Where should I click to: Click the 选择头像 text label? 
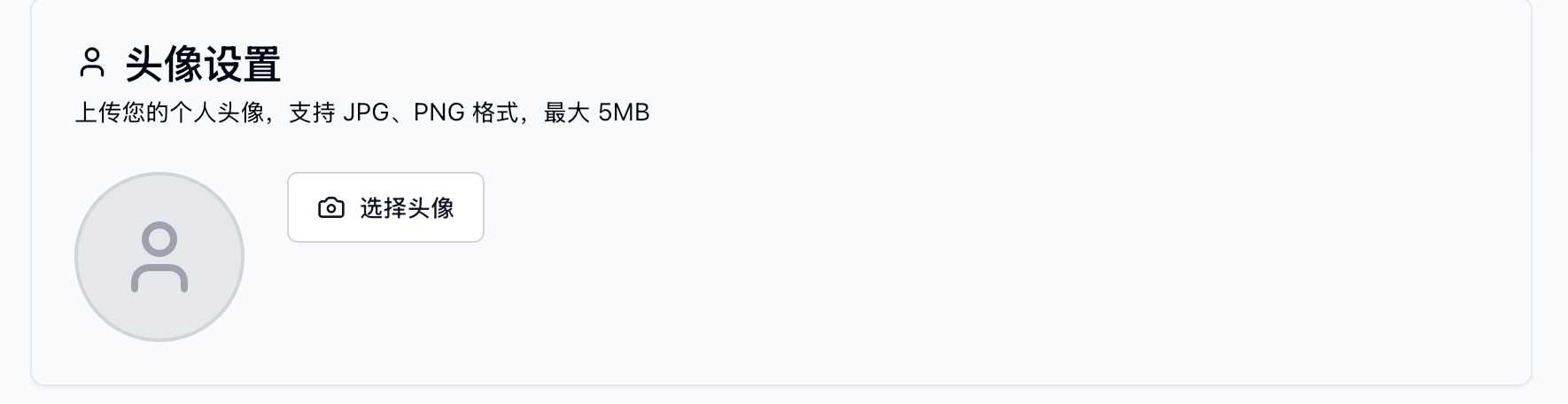tap(407, 208)
